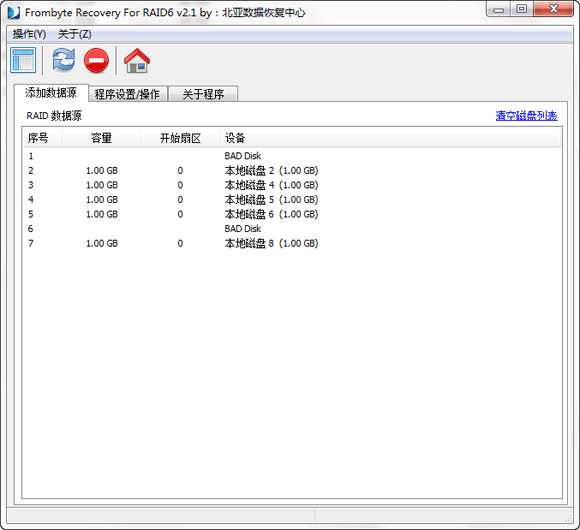Select 本地磁盘 4 (1.00 GB) row
Viewport: 580px width, 530px height.
point(292,185)
